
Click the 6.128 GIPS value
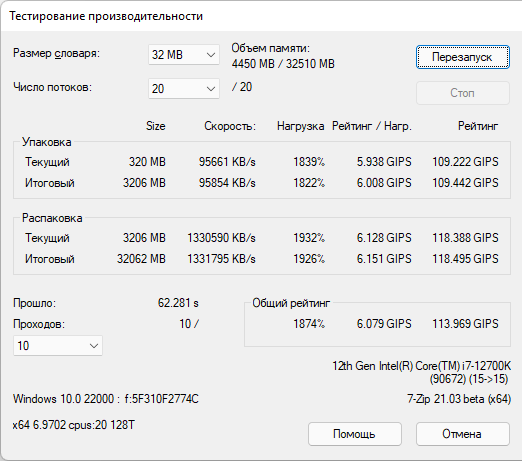tap(384, 238)
